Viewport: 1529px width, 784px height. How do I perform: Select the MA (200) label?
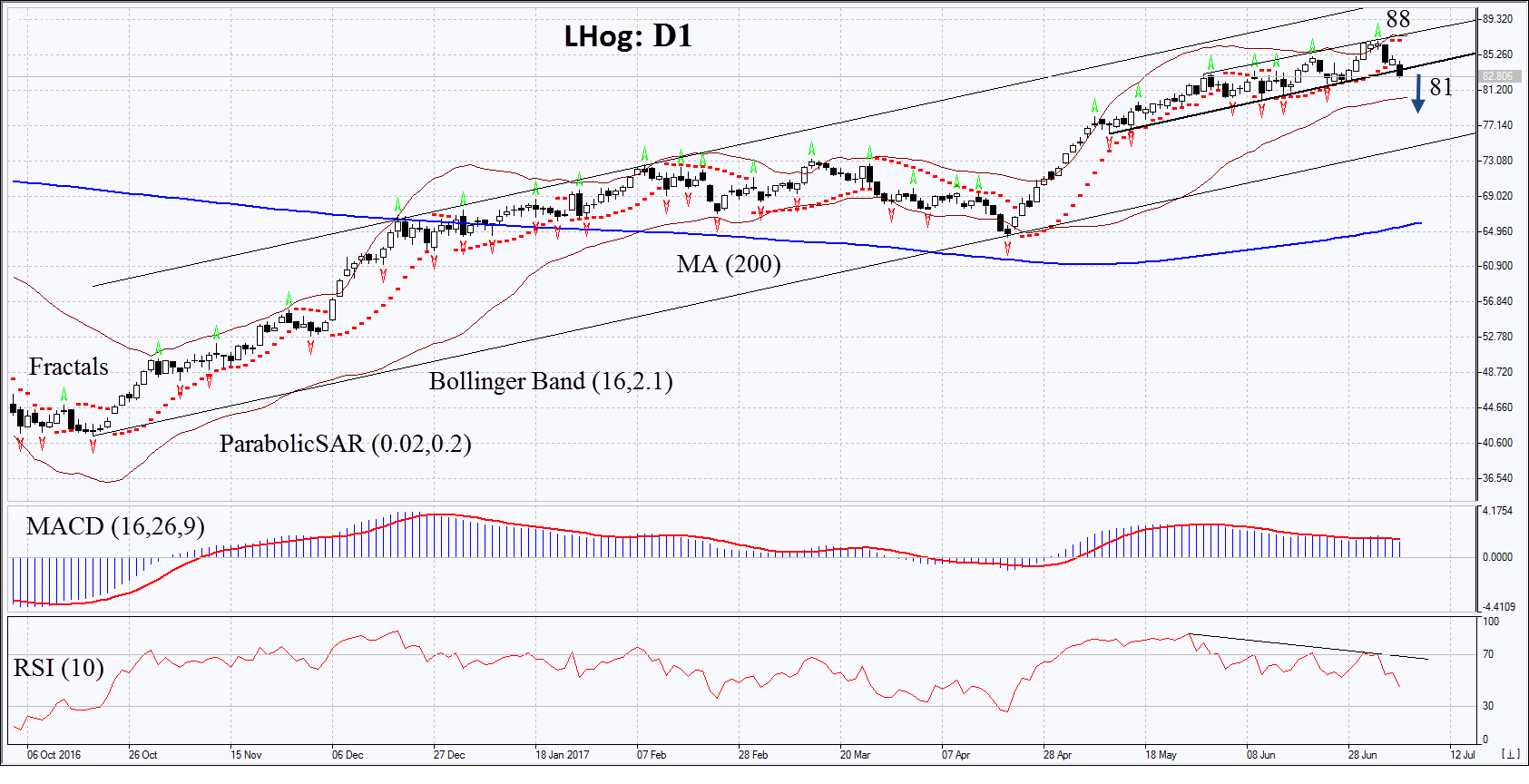(728, 264)
